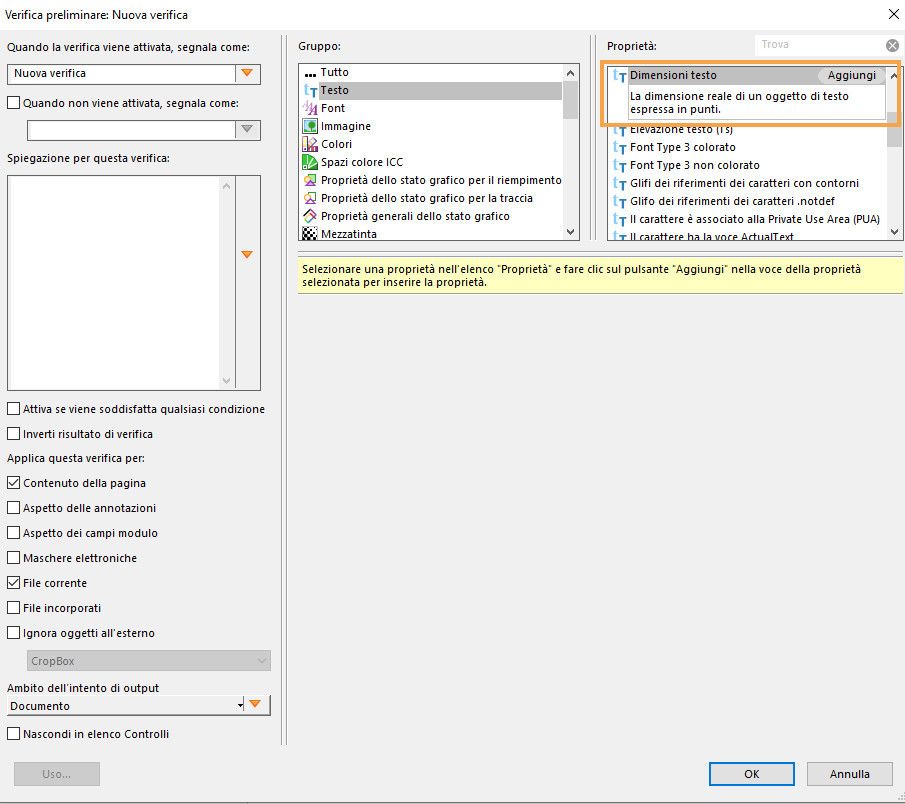Image resolution: width=905 pixels, height=804 pixels.
Task: Click the Colori group icon
Action: click(x=310, y=144)
